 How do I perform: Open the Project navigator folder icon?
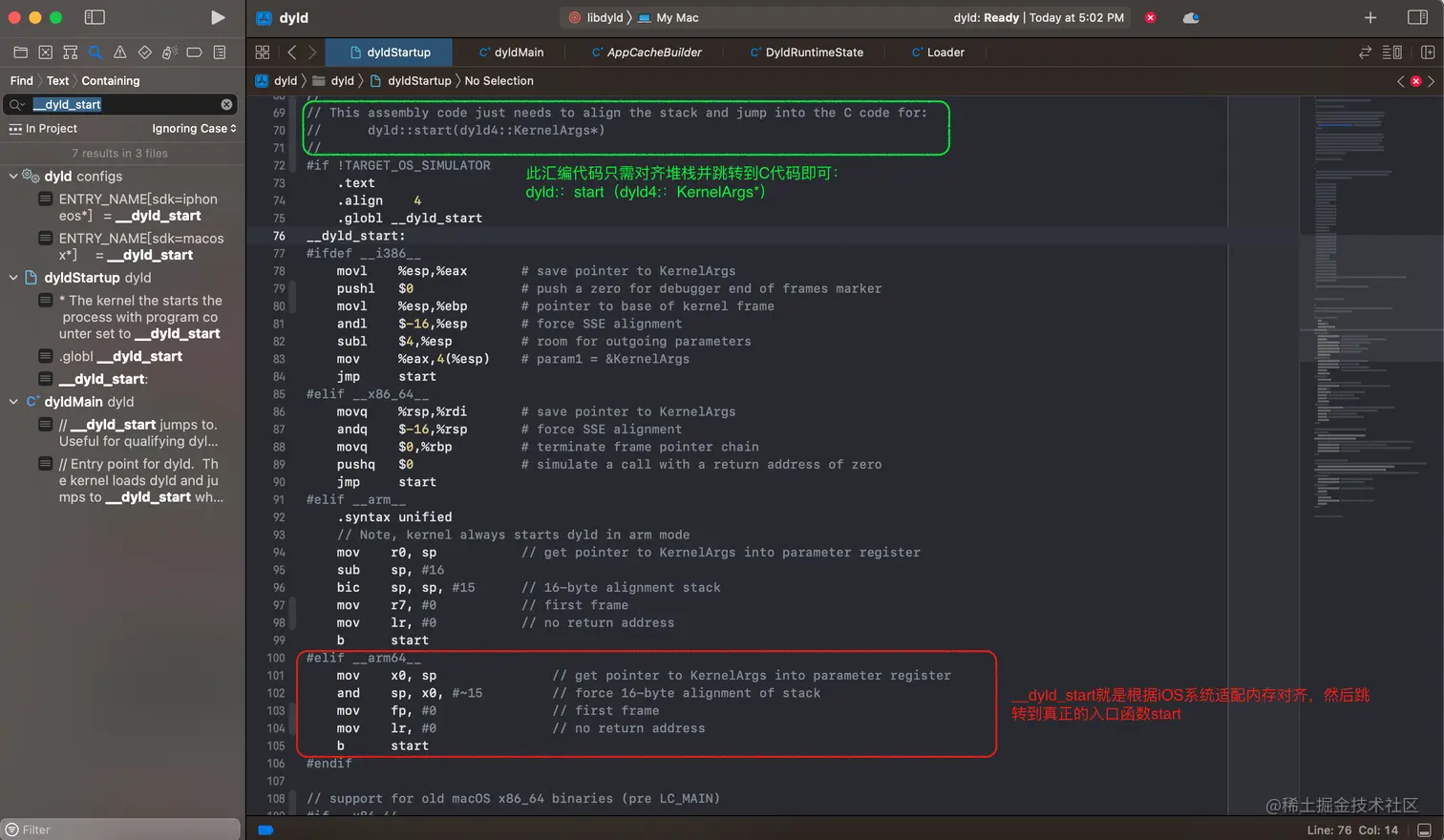pos(20,52)
